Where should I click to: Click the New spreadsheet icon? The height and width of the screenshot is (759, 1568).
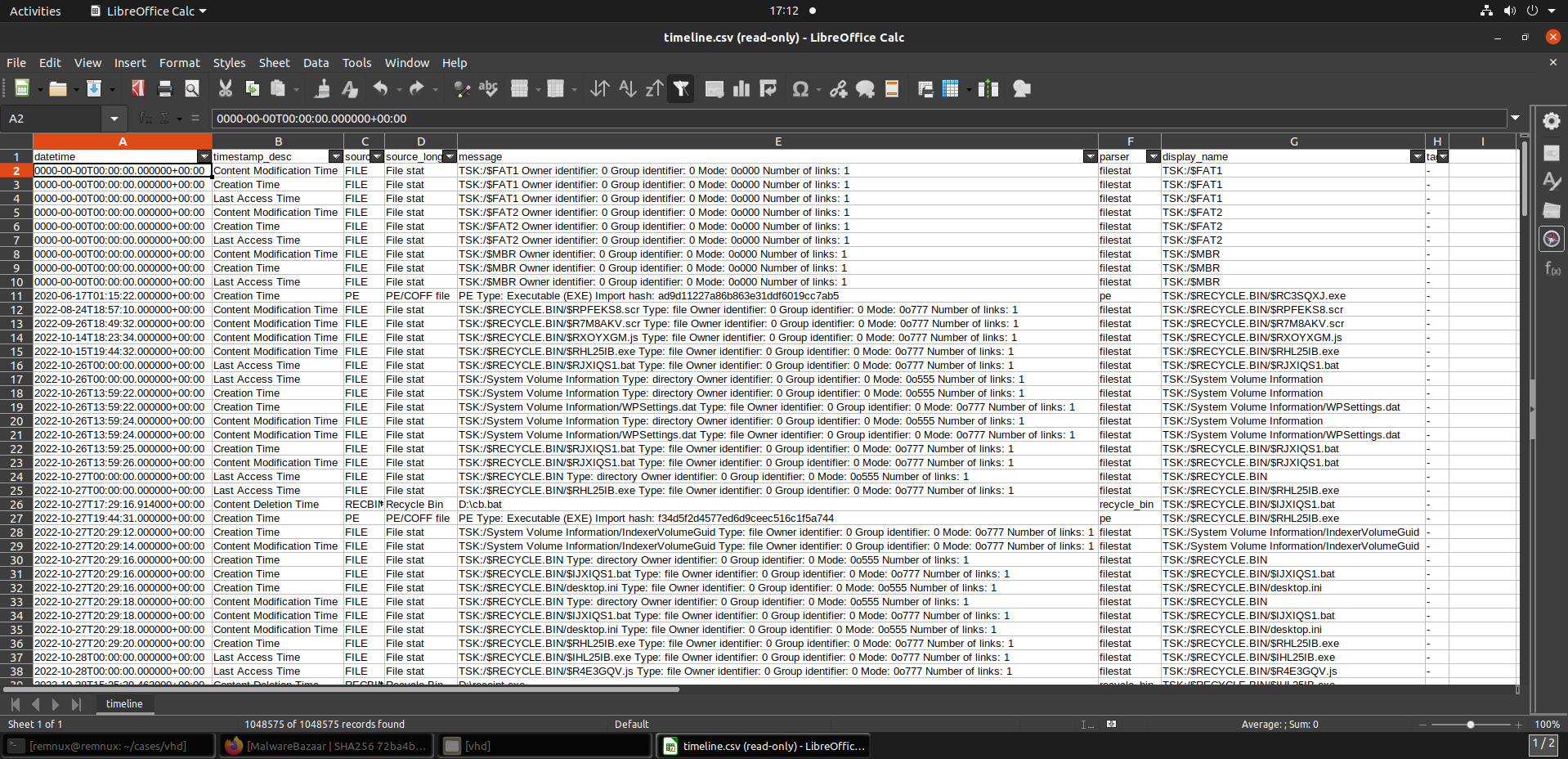point(22,89)
